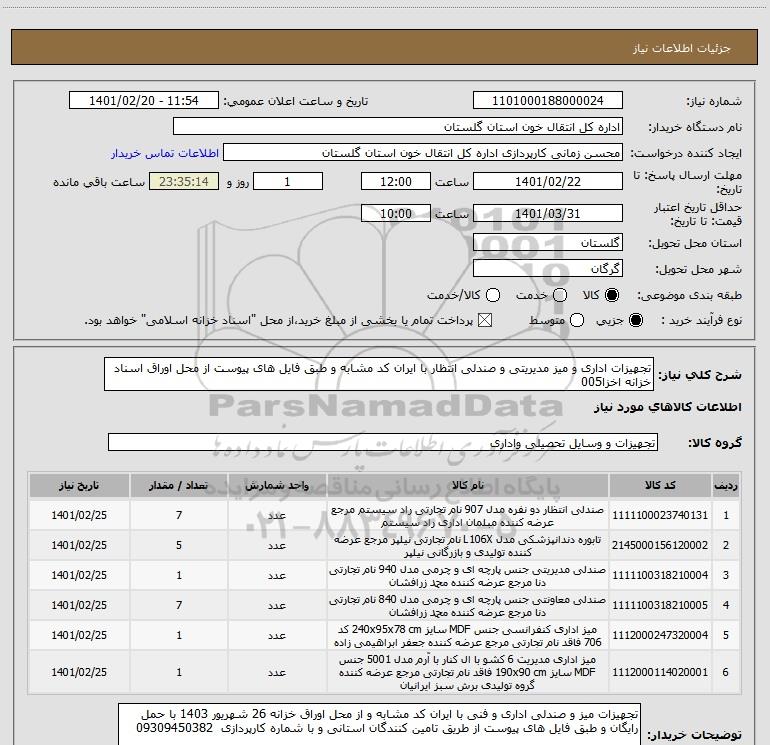Click the remaining time field 23:35:14

click(x=184, y=181)
